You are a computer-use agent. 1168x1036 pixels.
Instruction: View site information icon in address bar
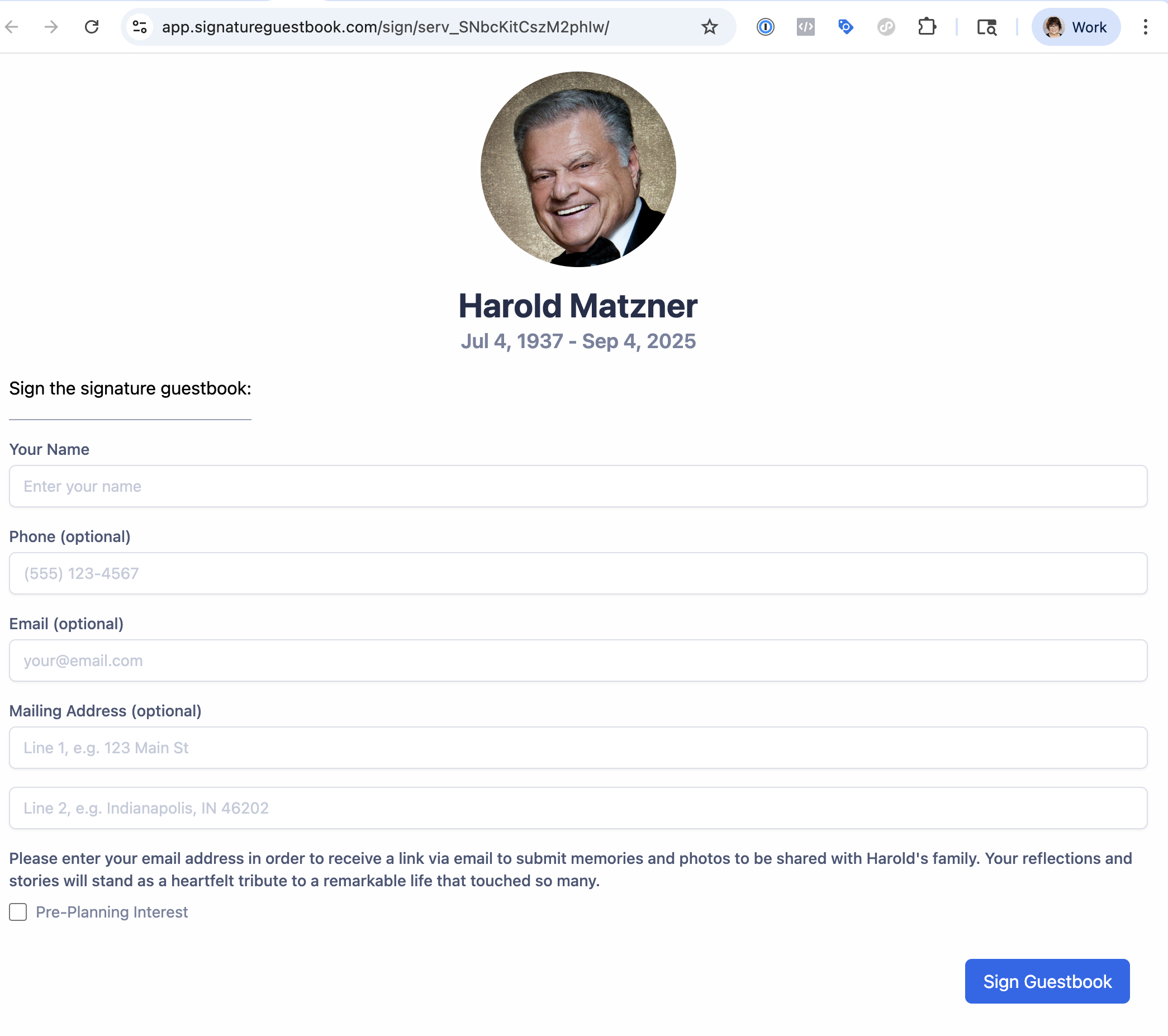pos(139,27)
